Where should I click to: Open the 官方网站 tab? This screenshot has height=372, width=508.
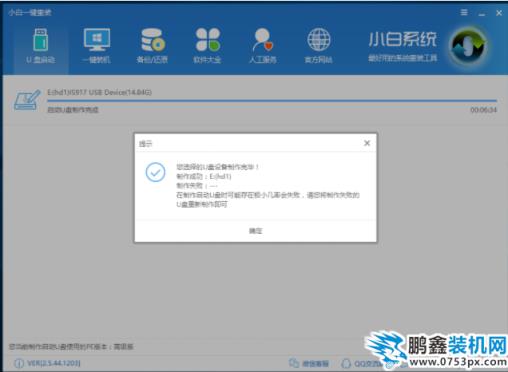[x=318, y=47]
